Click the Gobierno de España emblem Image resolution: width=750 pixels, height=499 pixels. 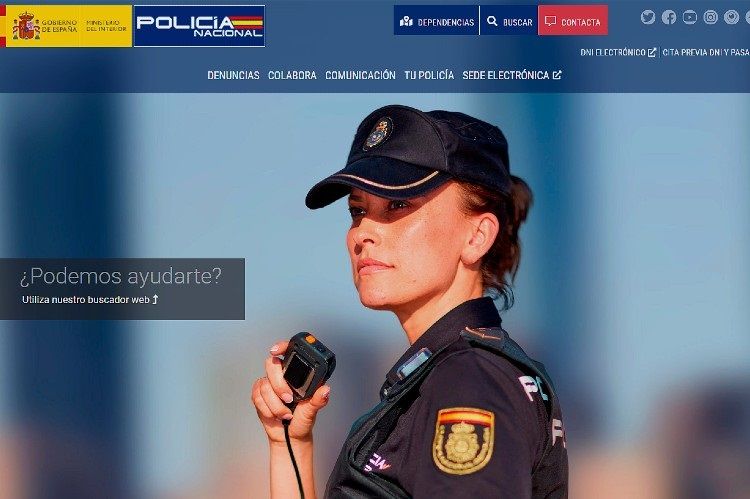(26, 26)
